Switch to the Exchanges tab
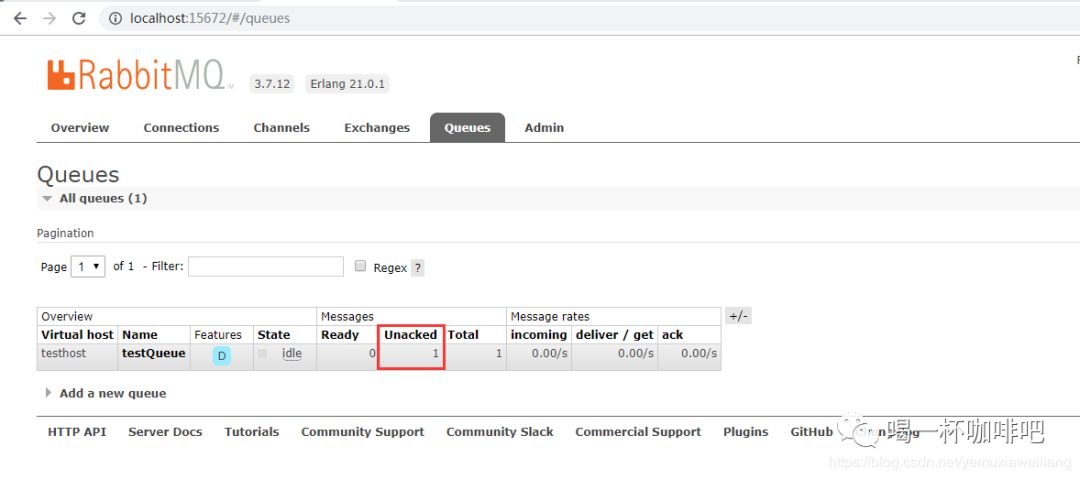 [377, 128]
